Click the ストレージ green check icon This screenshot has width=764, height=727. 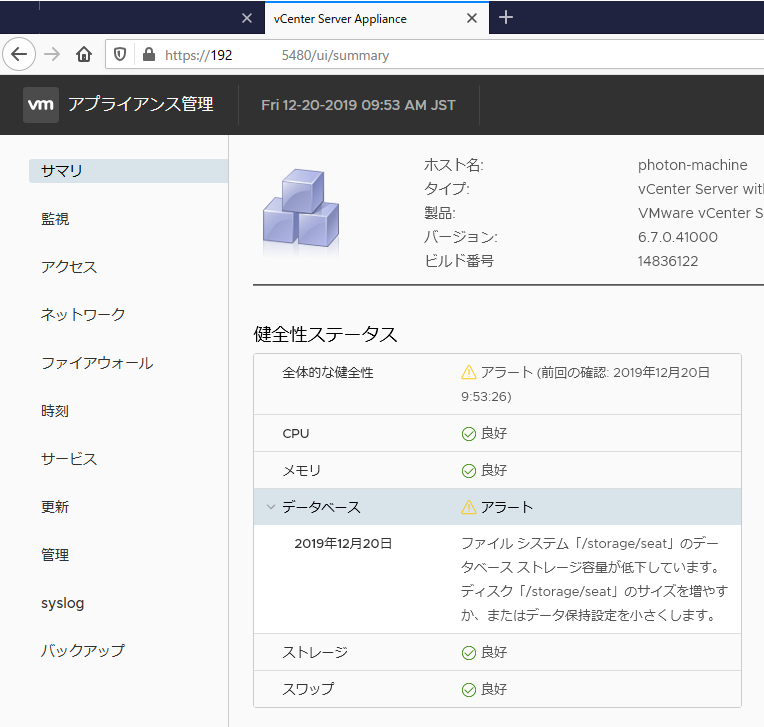[469, 653]
